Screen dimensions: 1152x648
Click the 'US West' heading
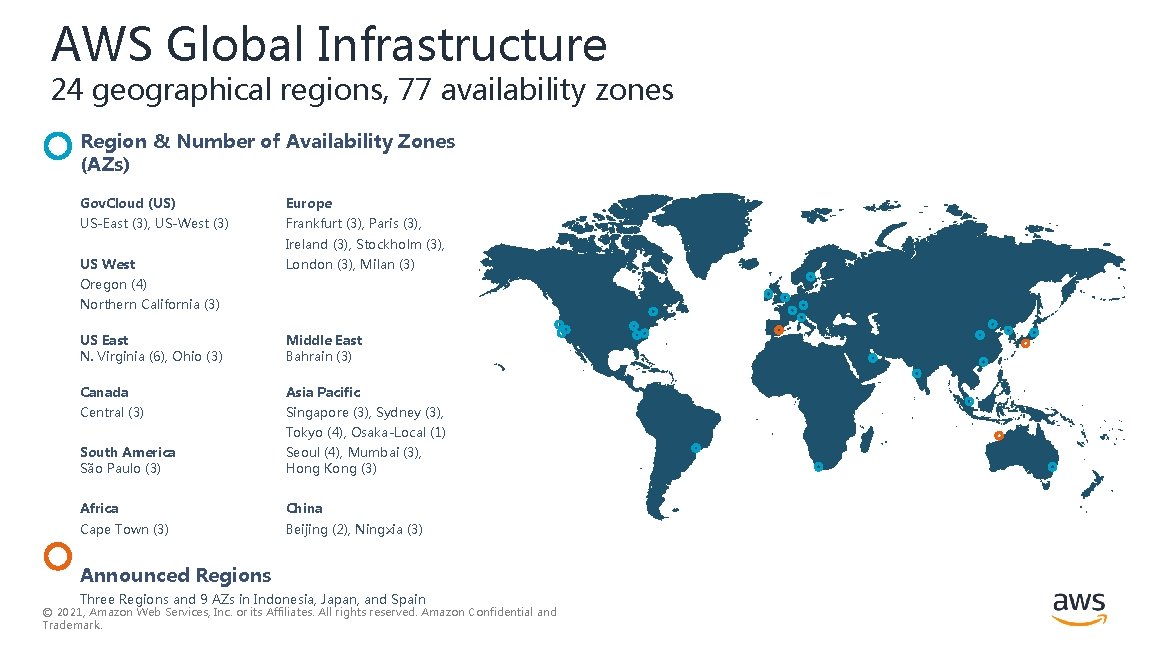click(107, 264)
